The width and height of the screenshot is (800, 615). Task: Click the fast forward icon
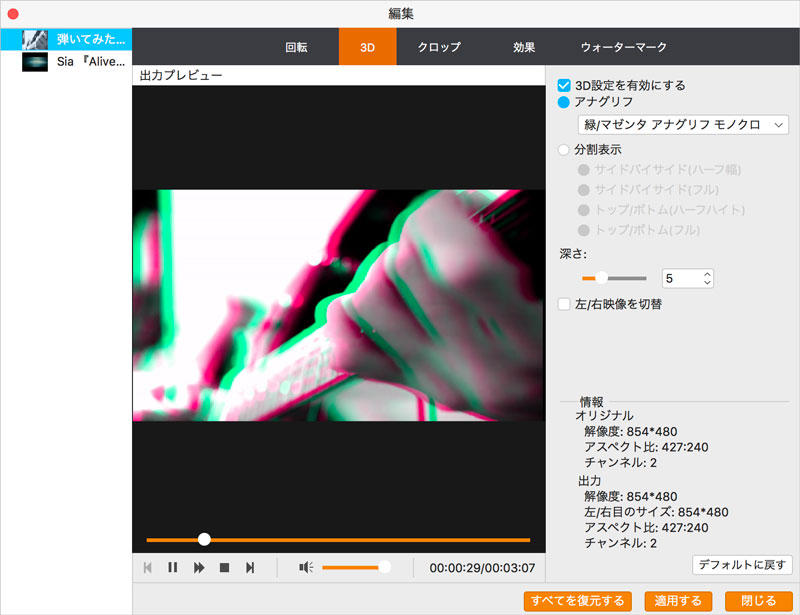coord(199,568)
